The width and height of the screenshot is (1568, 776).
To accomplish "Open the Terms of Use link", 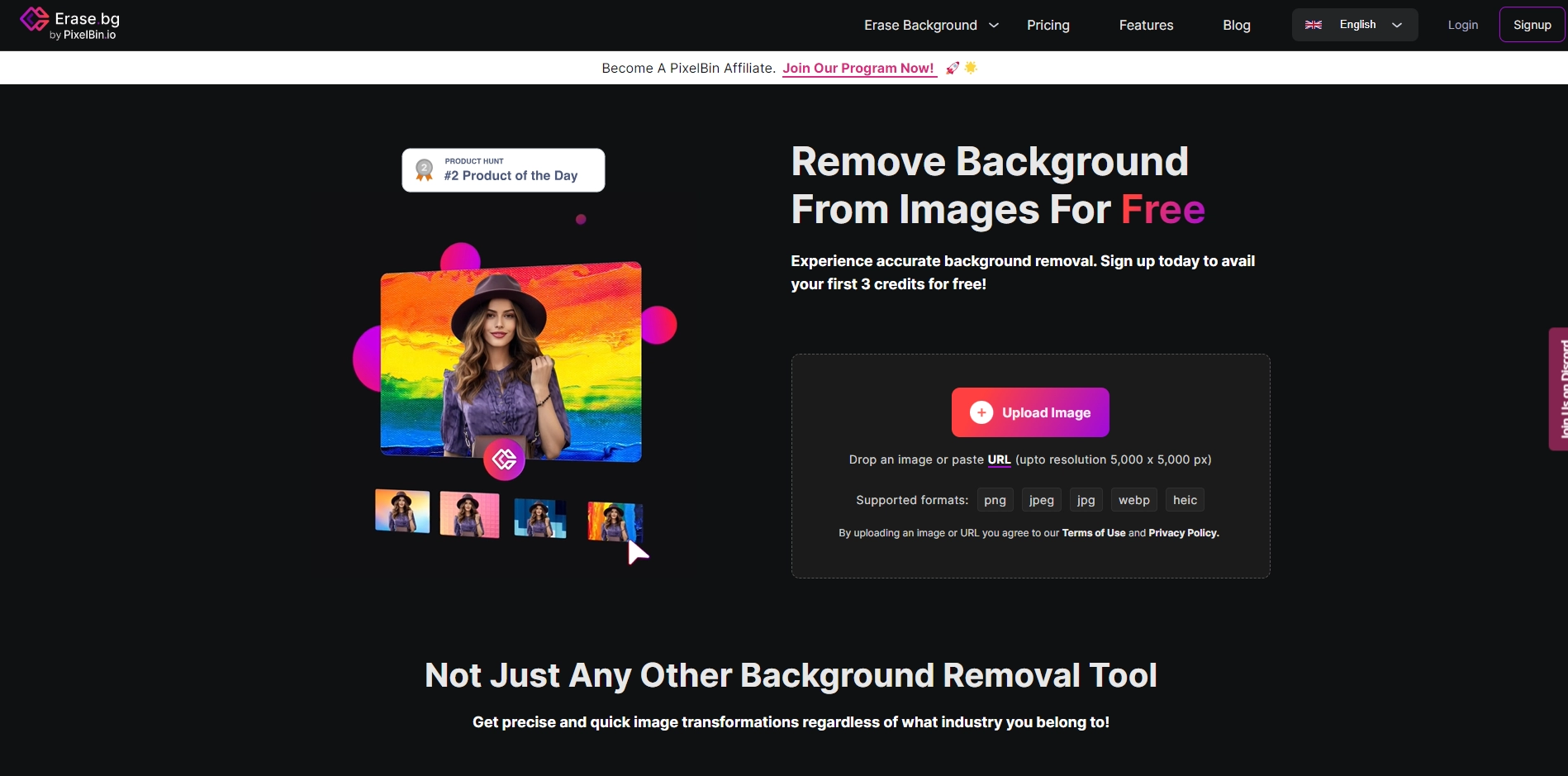I will (1094, 533).
